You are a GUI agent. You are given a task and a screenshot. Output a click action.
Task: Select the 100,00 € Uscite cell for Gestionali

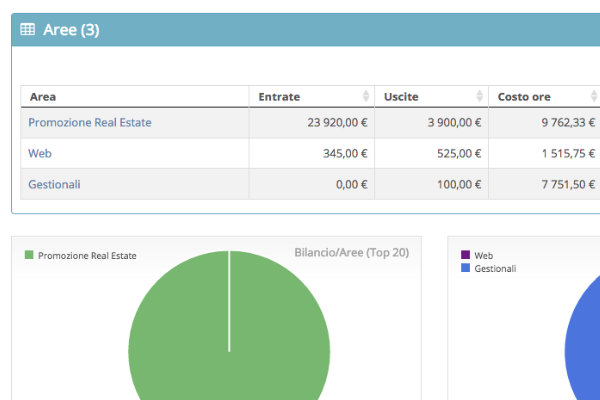pyautogui.click(x=460, y=185)
